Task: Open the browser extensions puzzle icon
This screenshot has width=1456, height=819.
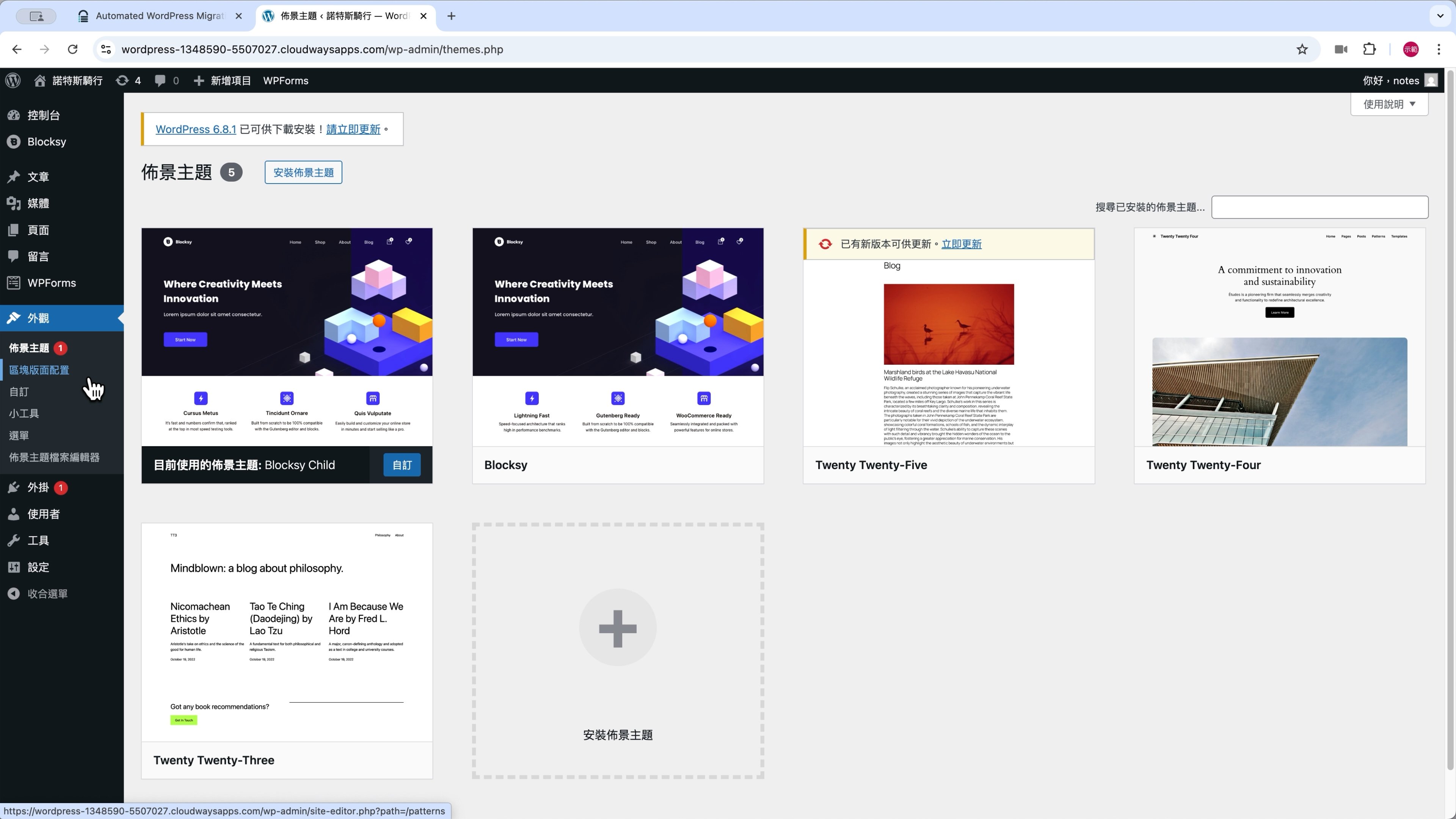Action: [1369, 49]
